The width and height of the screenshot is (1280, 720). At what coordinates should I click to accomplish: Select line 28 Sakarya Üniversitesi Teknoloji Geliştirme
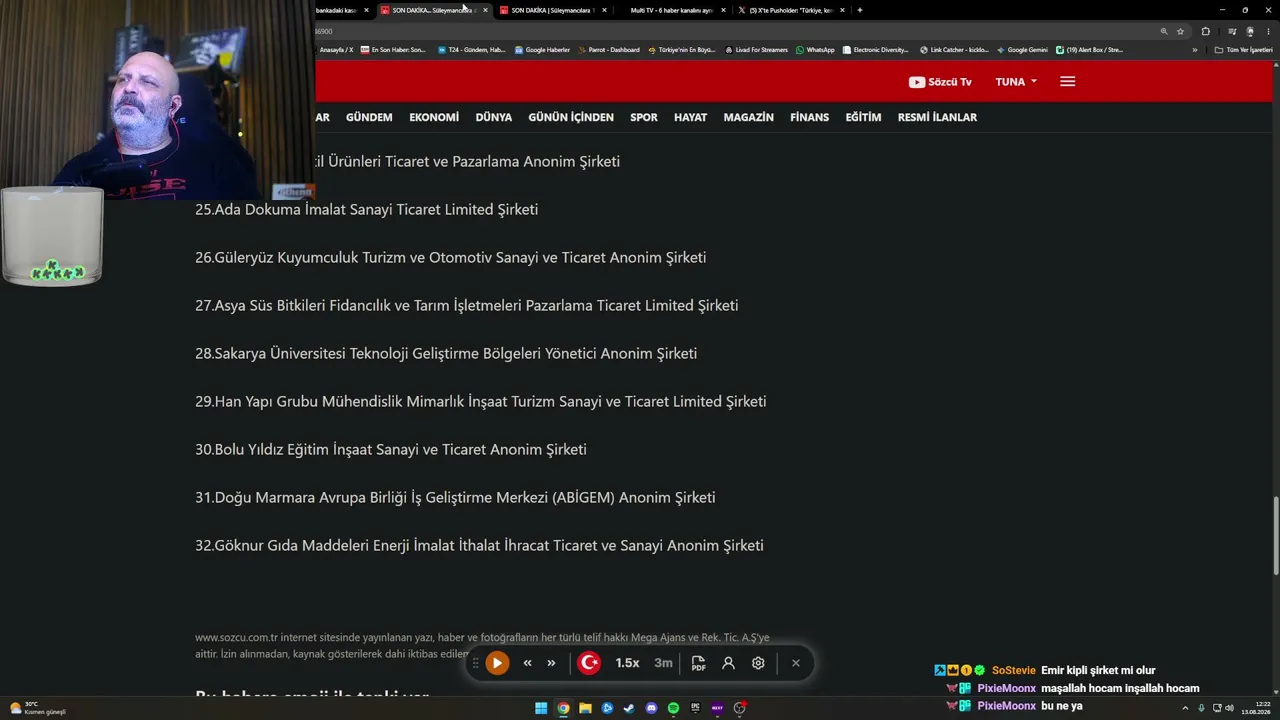(446, 353)
